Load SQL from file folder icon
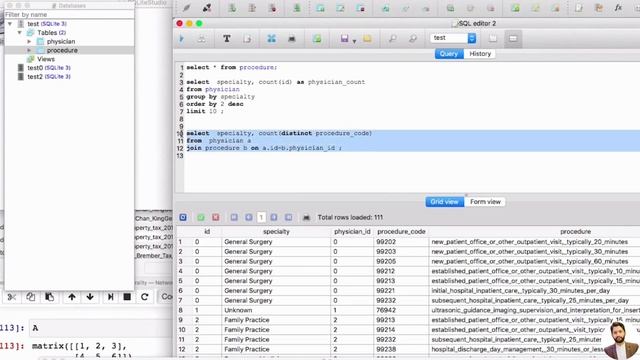 tap(367, 39)
